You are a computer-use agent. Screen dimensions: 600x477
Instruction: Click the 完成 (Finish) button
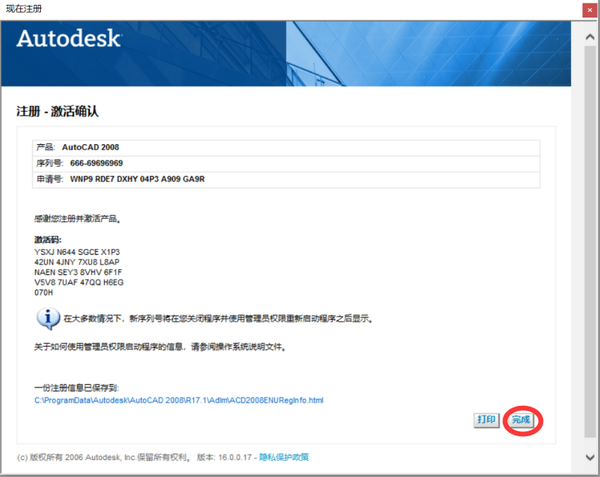[x=521, y=420]
